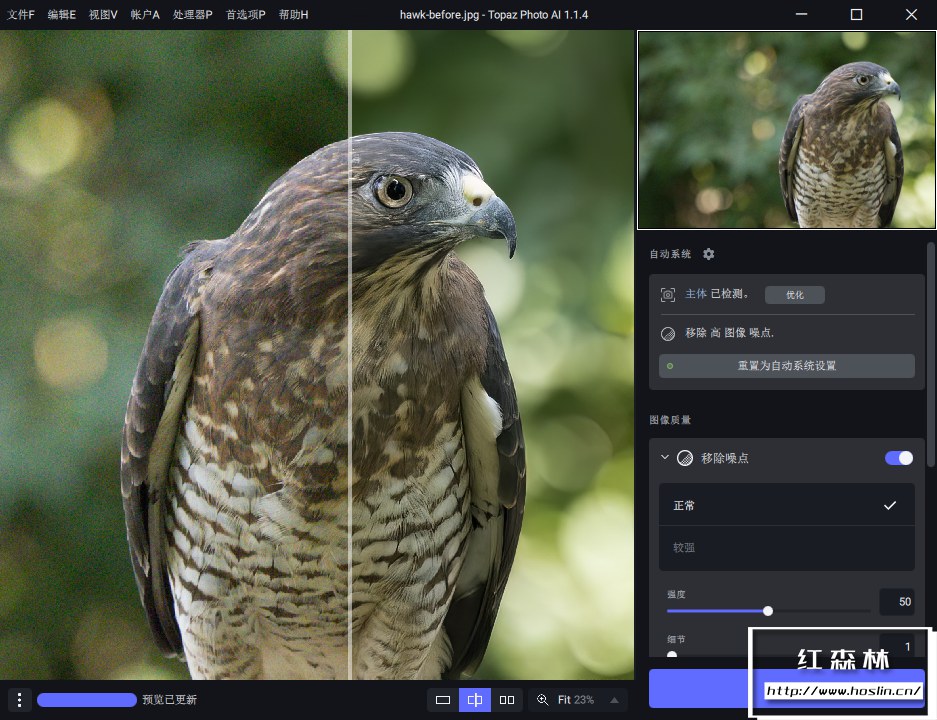Click the zoom magnifier icon
This screenshot has height=720, width=937.
point(543,700)
